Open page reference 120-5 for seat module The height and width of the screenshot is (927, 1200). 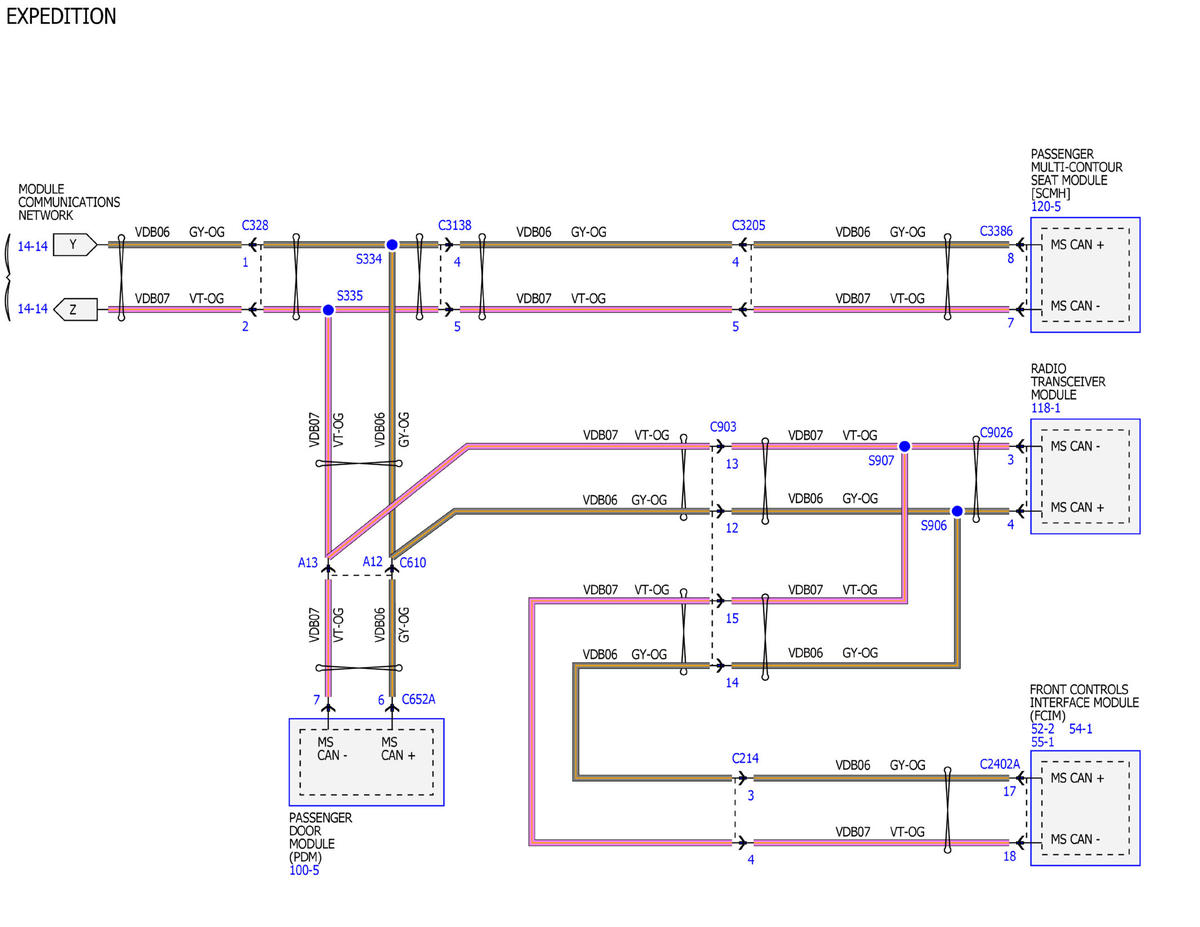pyautogui.click(x=1046, y=207)
